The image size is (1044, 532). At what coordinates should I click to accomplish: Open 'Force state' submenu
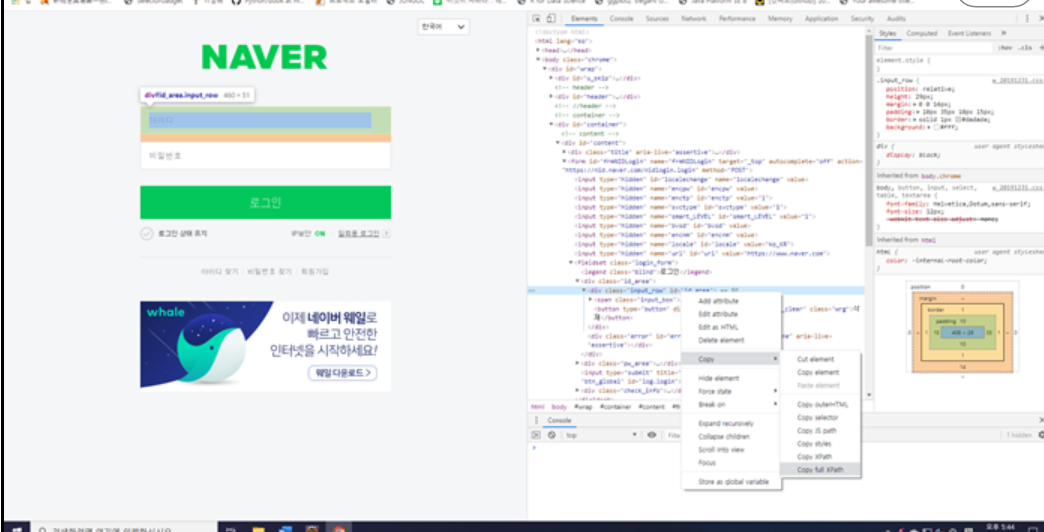coord(731,392)
